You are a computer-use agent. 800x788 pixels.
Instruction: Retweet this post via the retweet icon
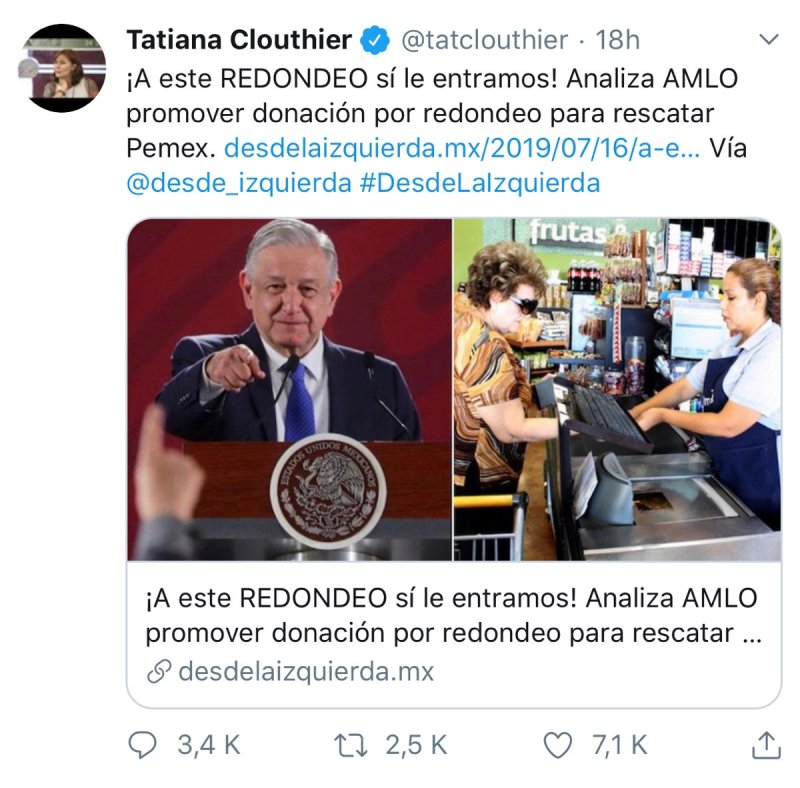click(351, 745)
